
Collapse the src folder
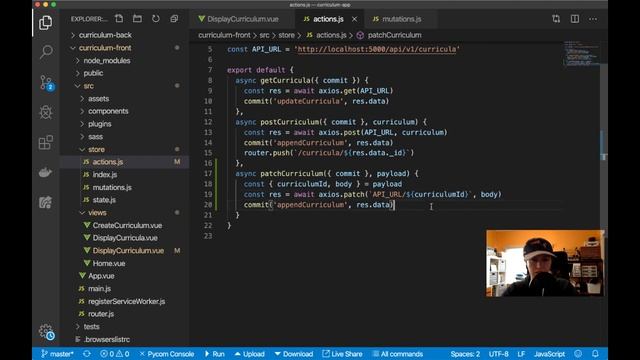89,86
